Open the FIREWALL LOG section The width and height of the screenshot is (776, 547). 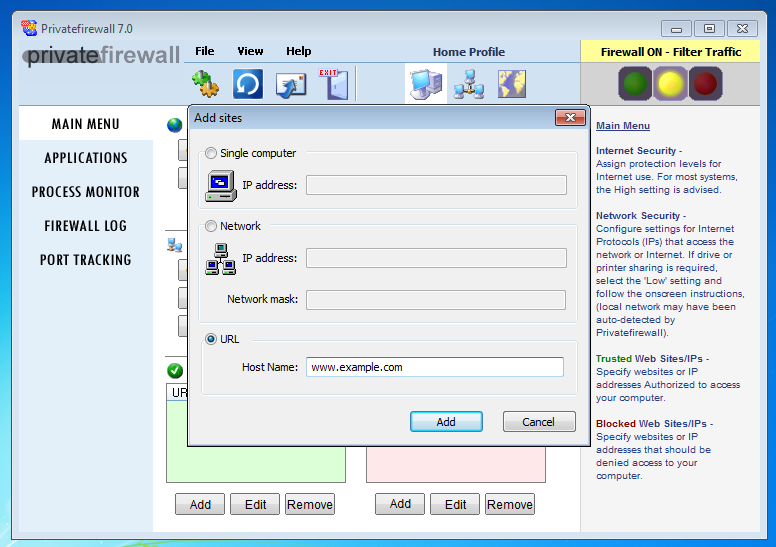pos(86,226)
